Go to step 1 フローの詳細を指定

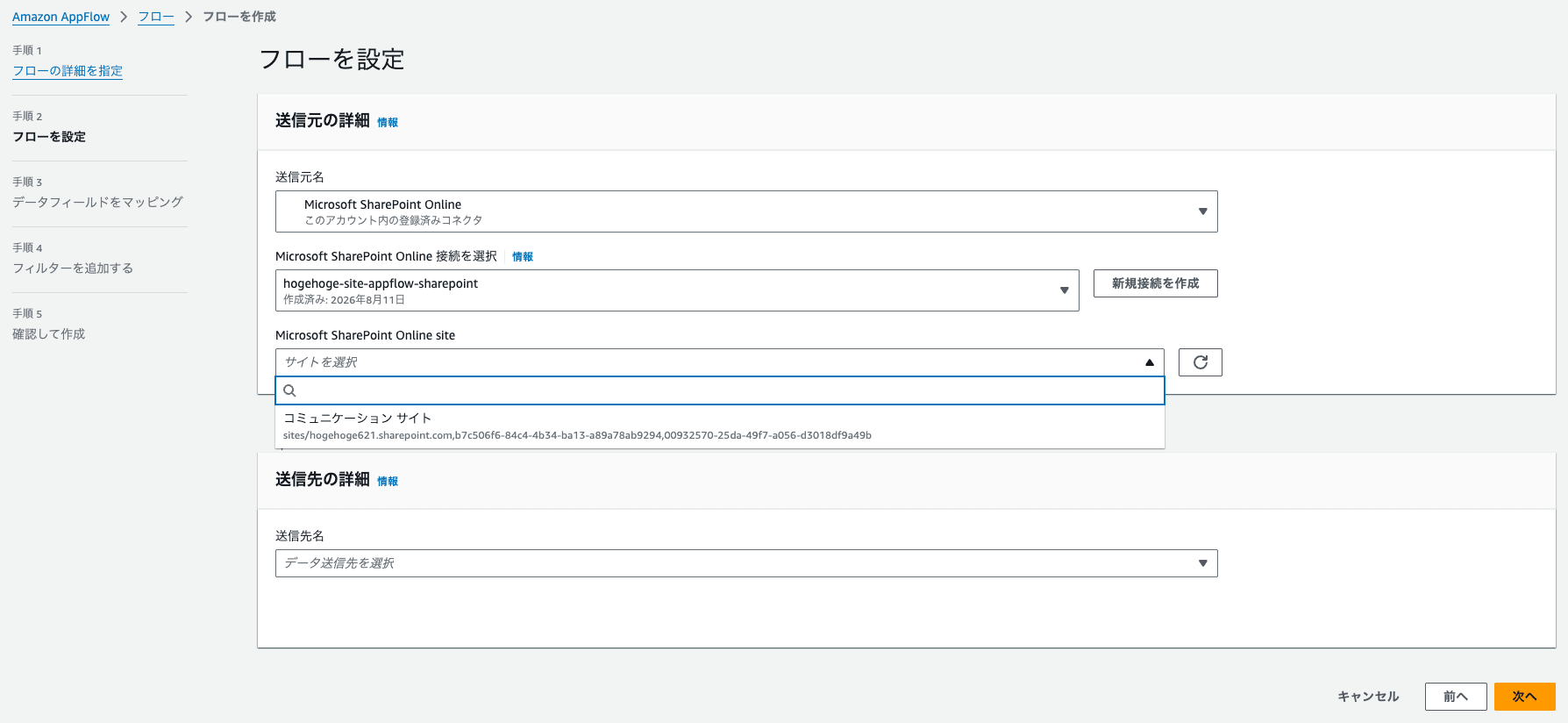click(68, 71)
